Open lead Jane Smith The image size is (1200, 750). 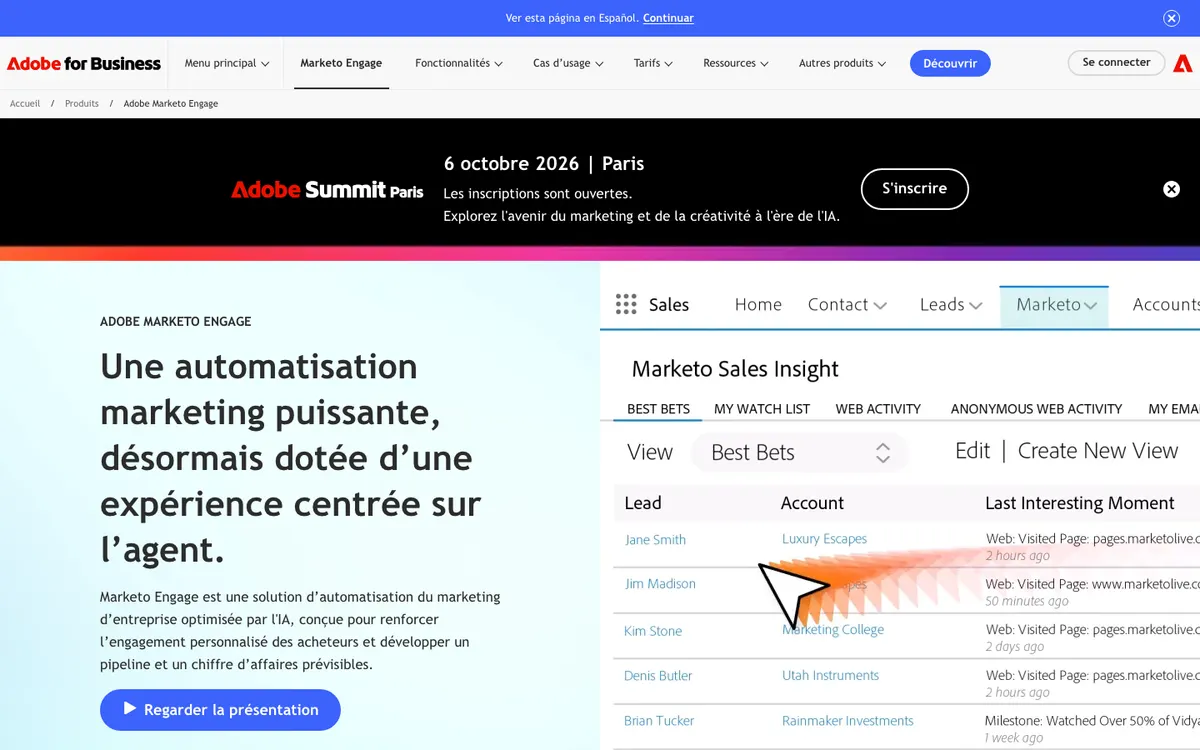[x=655, y=540]
